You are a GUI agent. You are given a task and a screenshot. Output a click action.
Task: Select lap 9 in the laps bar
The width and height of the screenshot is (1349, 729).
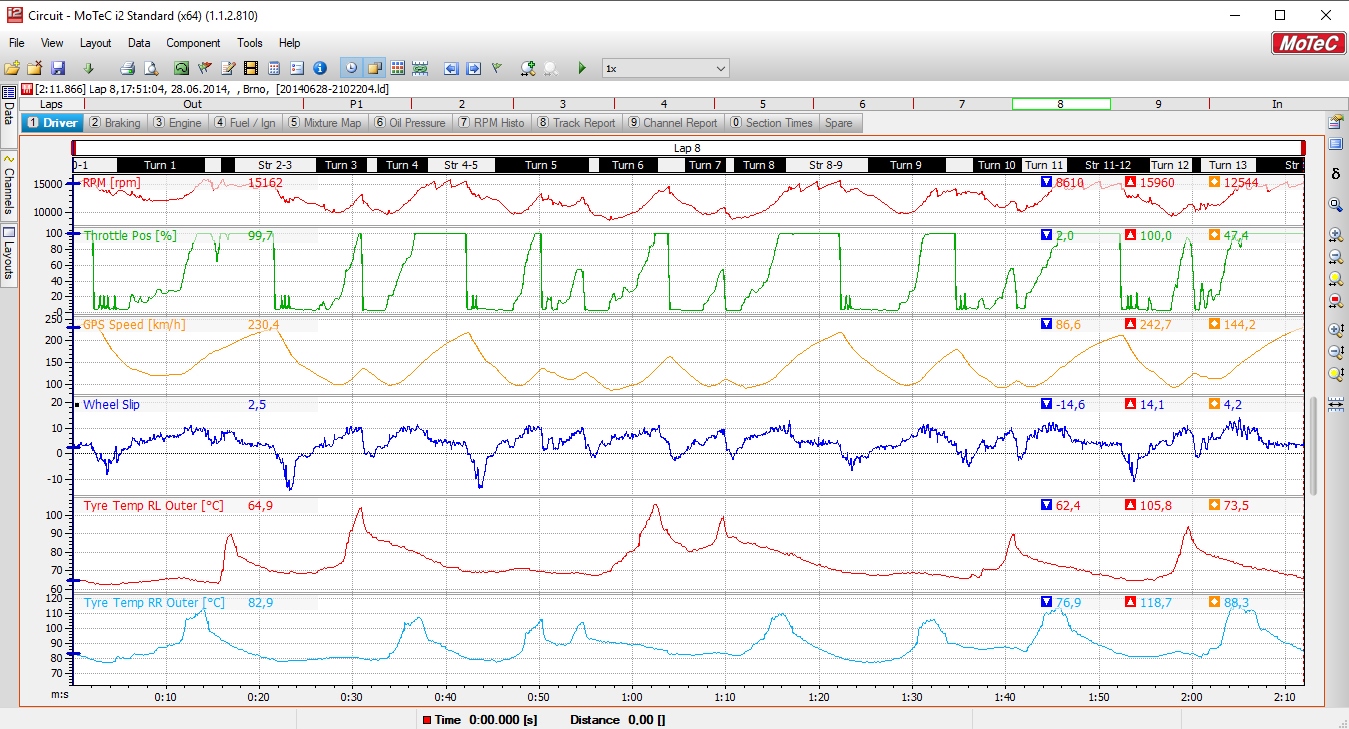click(1158, 104)
